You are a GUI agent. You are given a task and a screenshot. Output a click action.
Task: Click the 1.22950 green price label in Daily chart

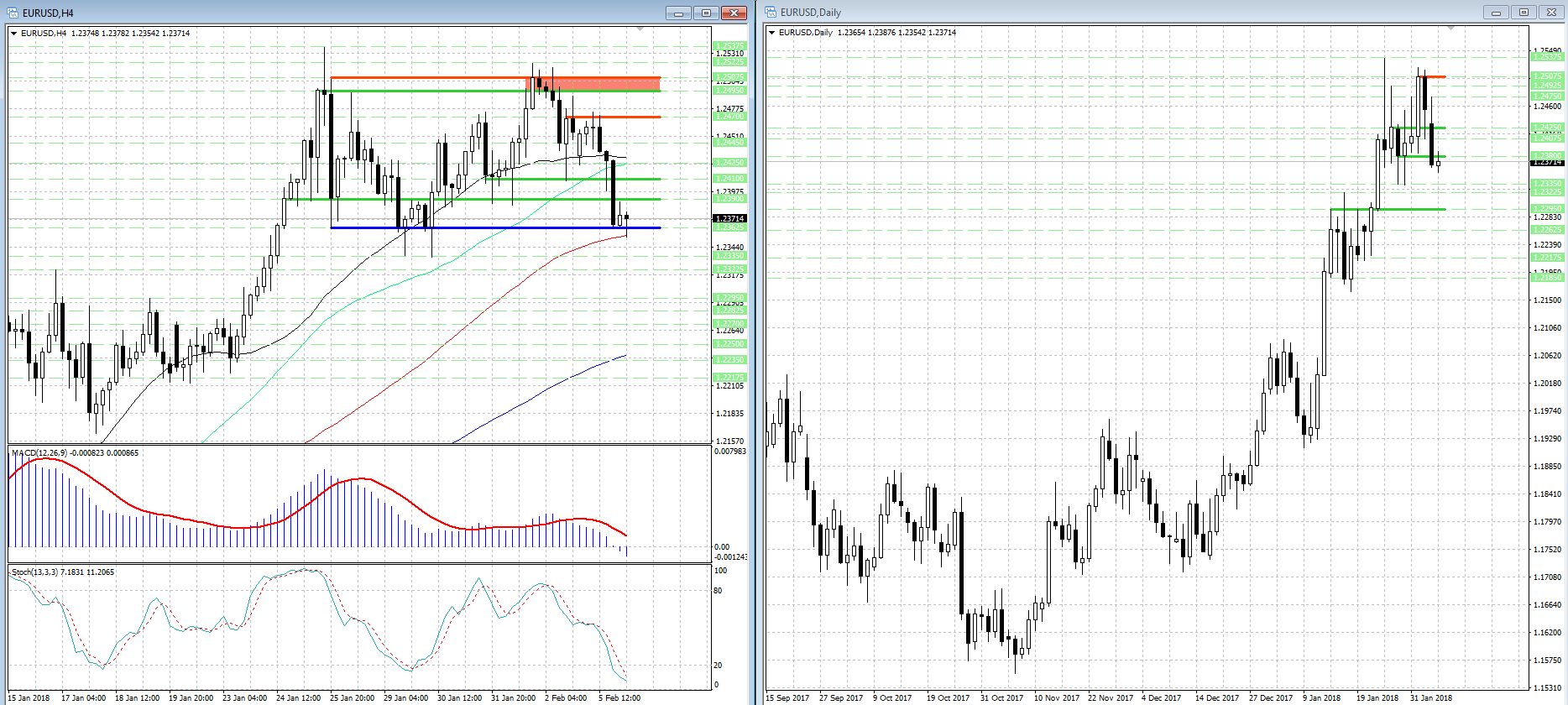[1548, 209]
